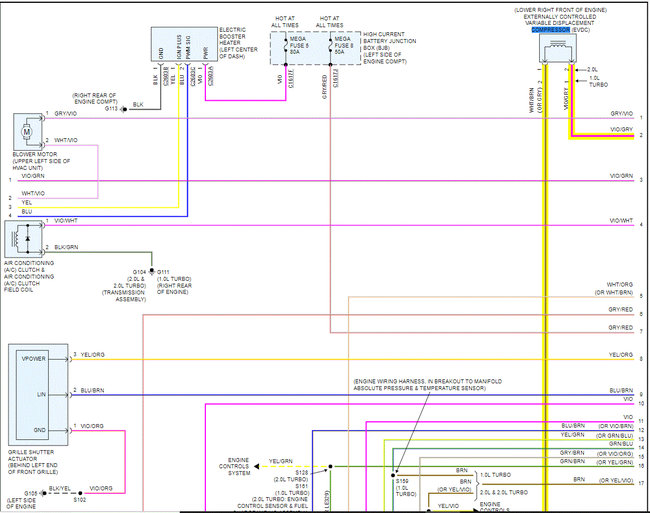Click the G113 ground label
Screen dimensions: 650x513
coord(111,109)
